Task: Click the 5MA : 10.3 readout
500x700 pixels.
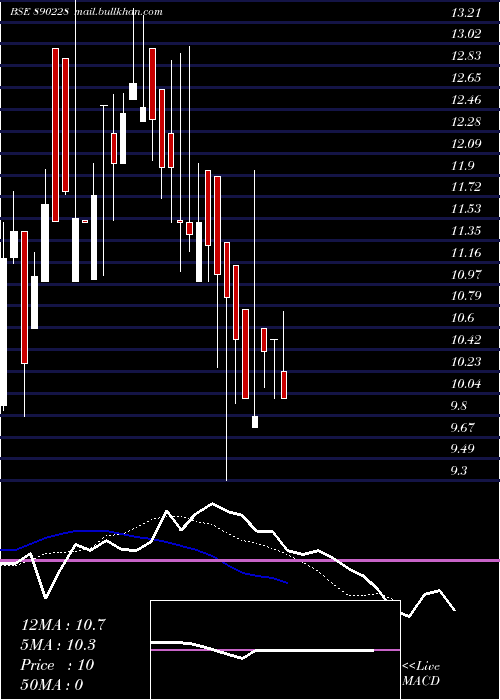Action: (x=58, y=645)
